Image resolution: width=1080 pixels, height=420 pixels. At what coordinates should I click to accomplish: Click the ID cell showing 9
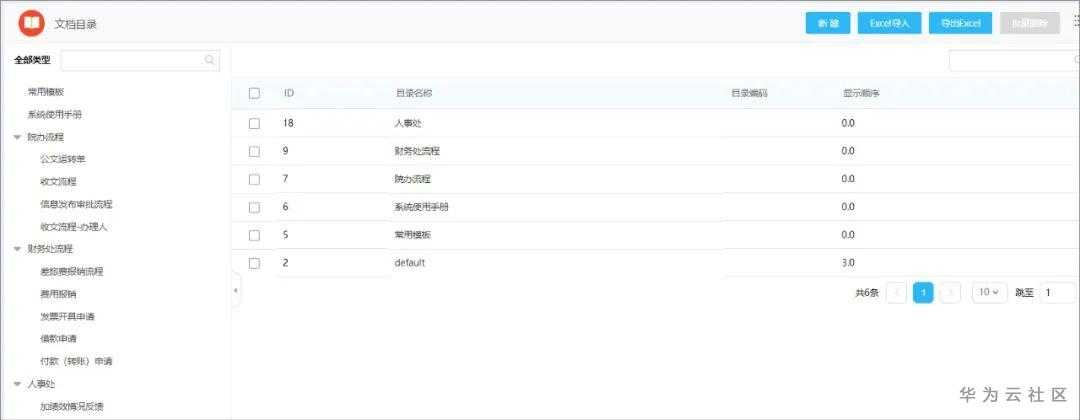pyautogui.click(x=285, y=151)
